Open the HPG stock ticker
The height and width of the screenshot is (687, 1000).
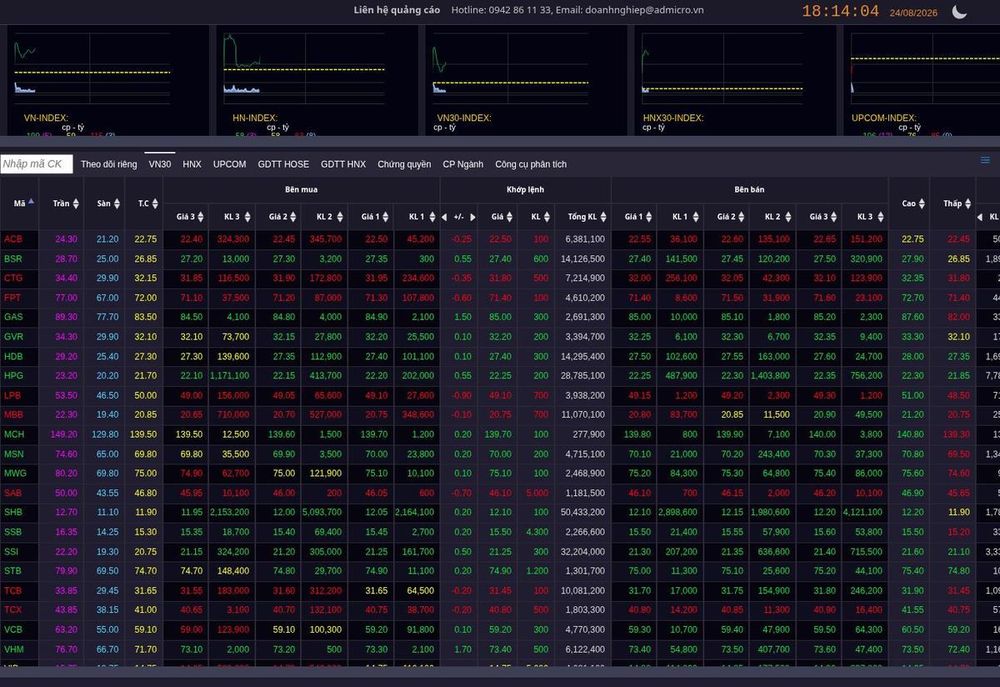[x=13, y=376]
